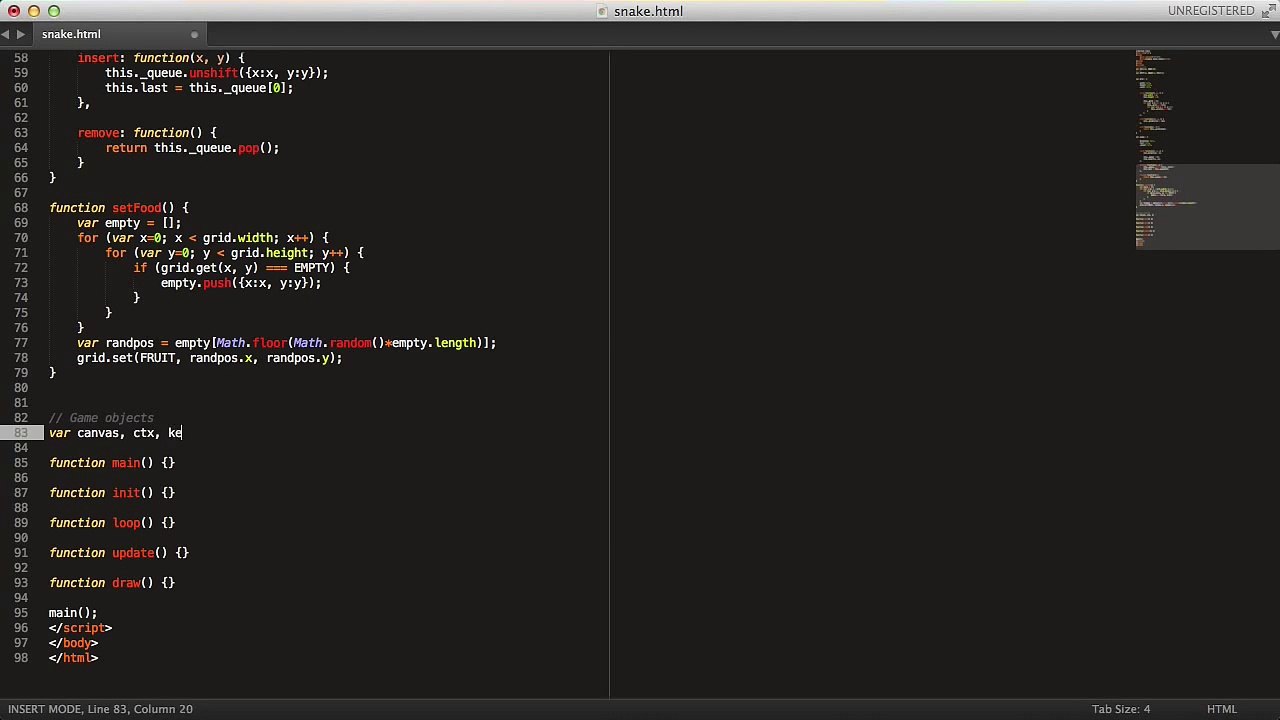
Task: Go to next tab with right arrow
Action: (x=20, y=35)
